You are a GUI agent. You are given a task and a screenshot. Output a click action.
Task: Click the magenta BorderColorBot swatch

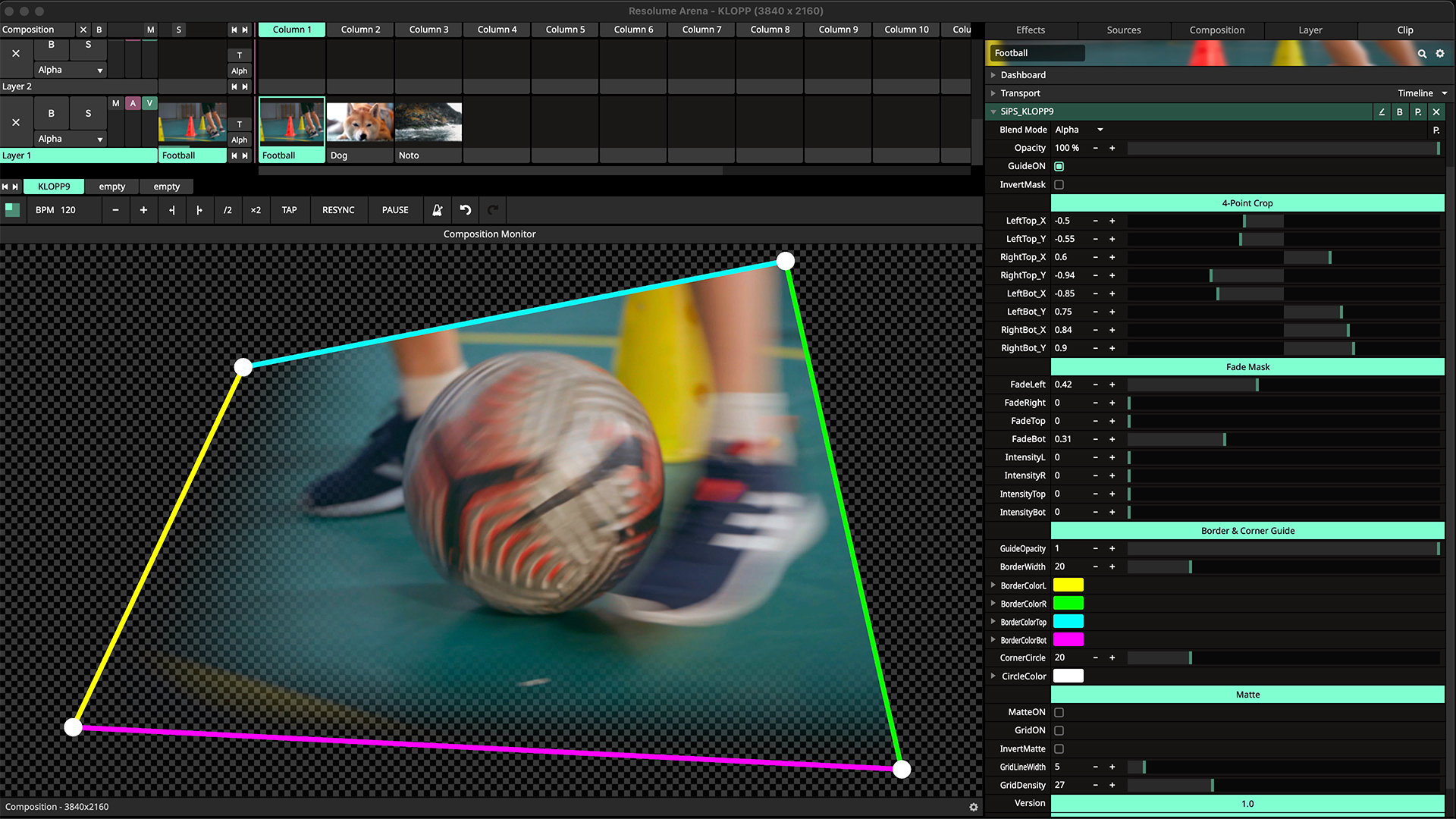[1068, 639]
